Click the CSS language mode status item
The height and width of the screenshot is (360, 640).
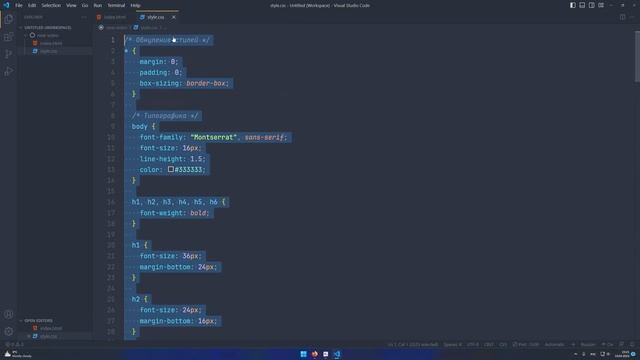pyautogui.click(x=503, y=344)
